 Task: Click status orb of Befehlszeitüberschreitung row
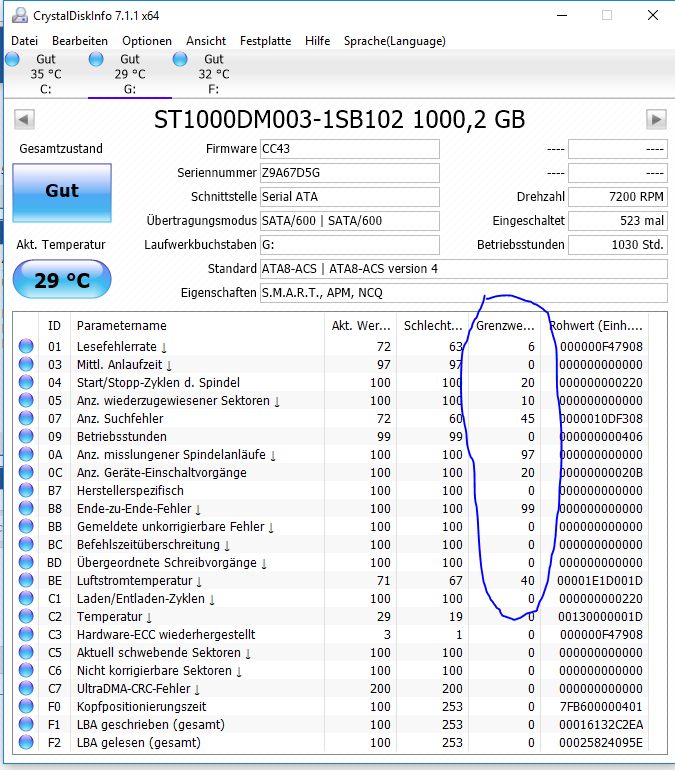pyautogui.click(x=26, y=545)
